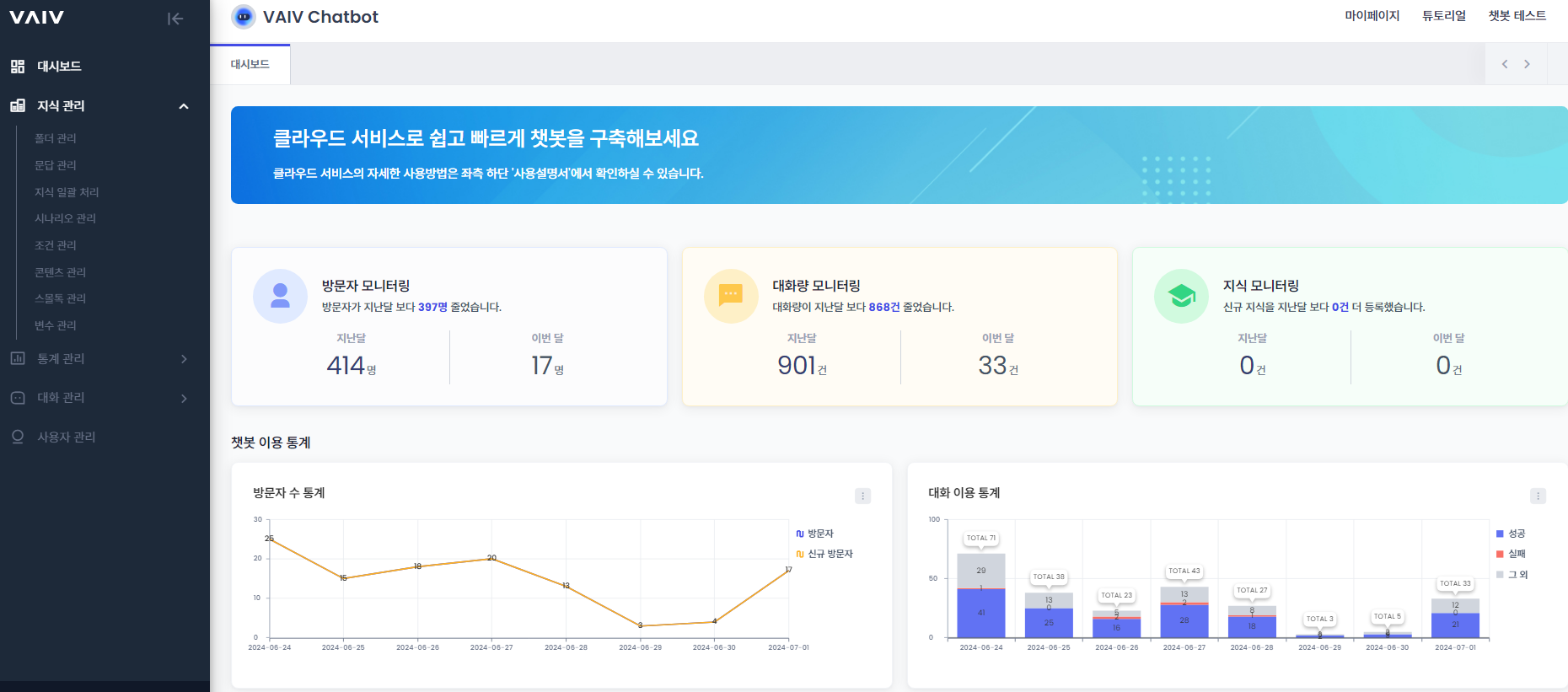
Task: Open 조건 관리 submenu item
Action: [56, 245]
